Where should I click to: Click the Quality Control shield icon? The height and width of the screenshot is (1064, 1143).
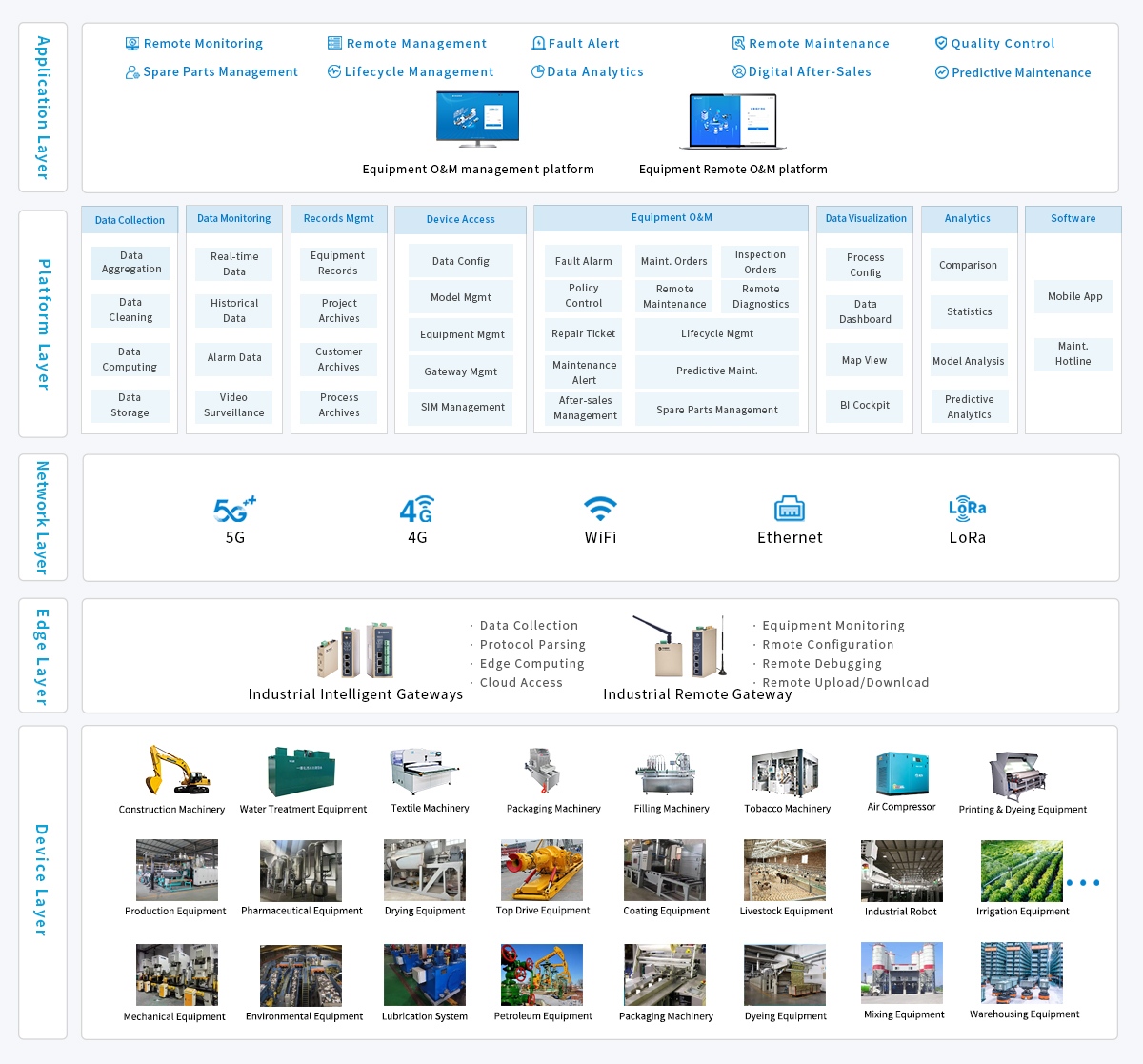click(x=941, y=43)
